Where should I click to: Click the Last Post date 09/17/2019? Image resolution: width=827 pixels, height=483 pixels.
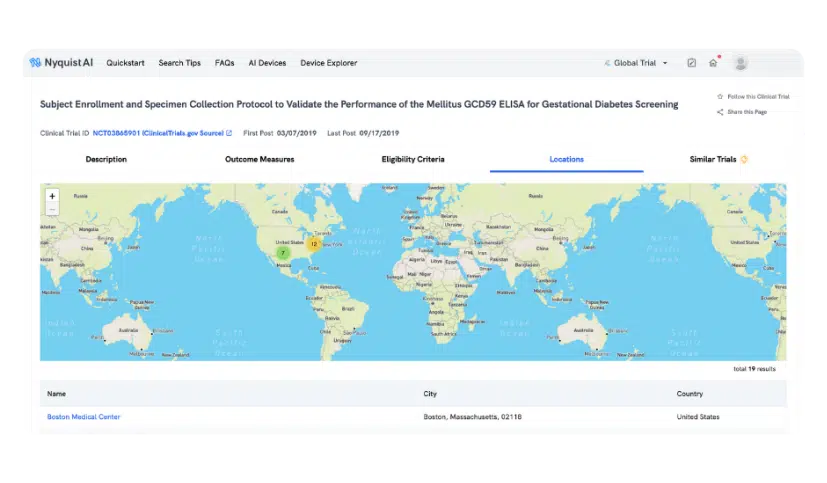tap(379, 133)
